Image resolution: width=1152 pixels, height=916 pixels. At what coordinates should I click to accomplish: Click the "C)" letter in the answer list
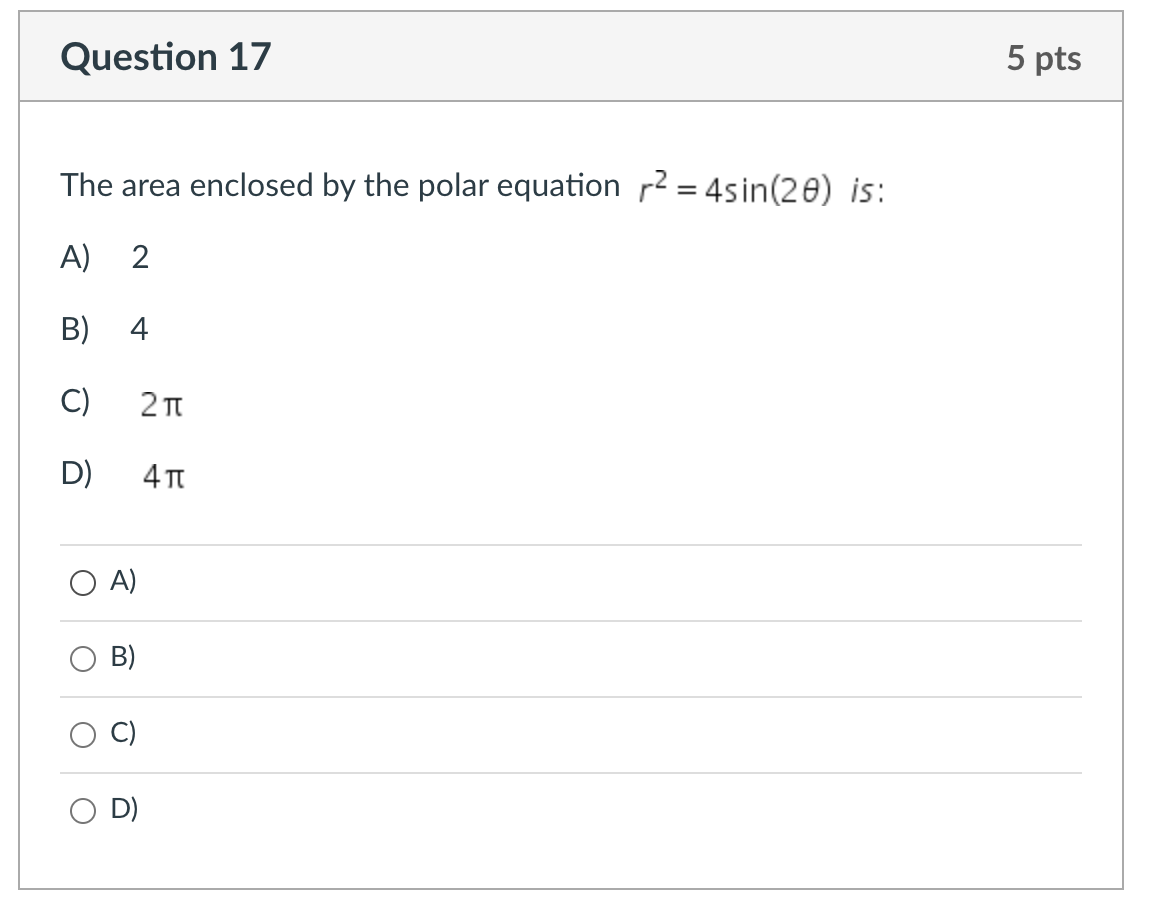pos(75,401)
